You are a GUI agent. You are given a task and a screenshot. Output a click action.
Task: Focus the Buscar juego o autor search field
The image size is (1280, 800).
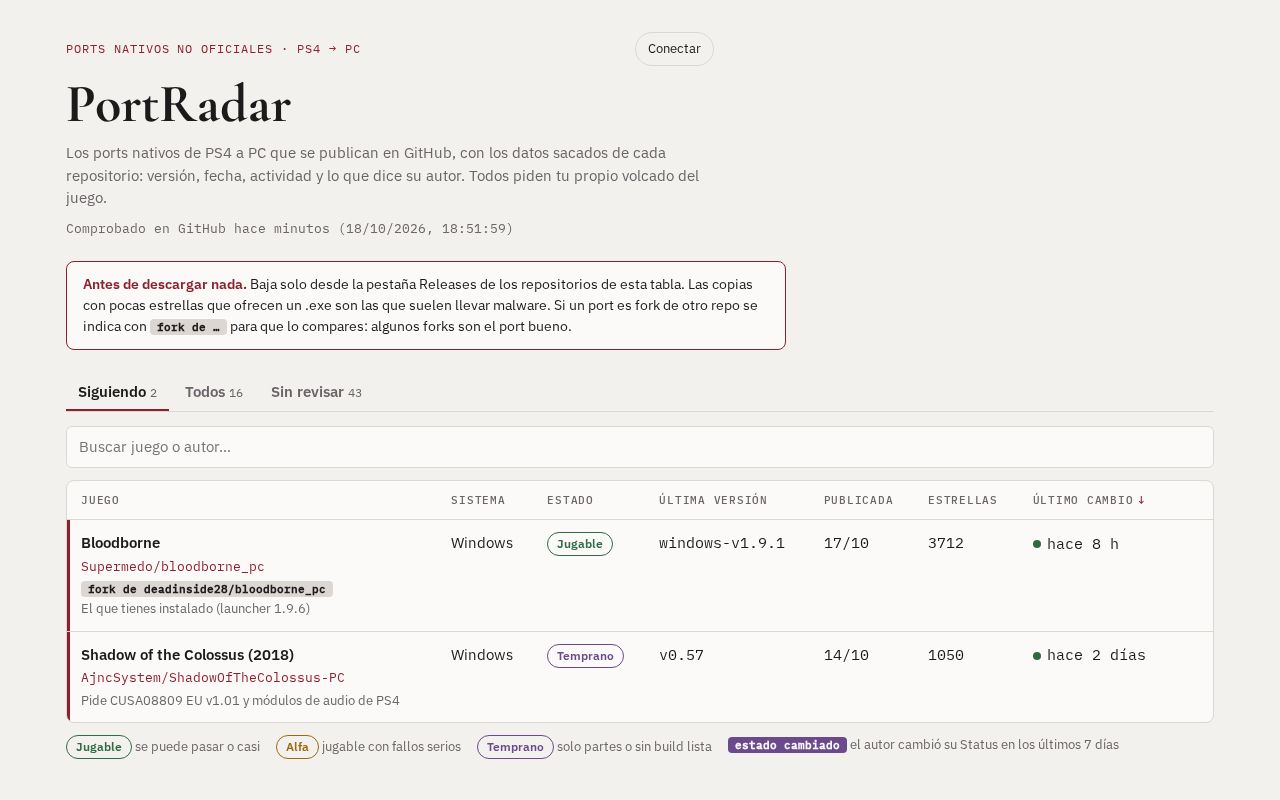tap(640, 447)
